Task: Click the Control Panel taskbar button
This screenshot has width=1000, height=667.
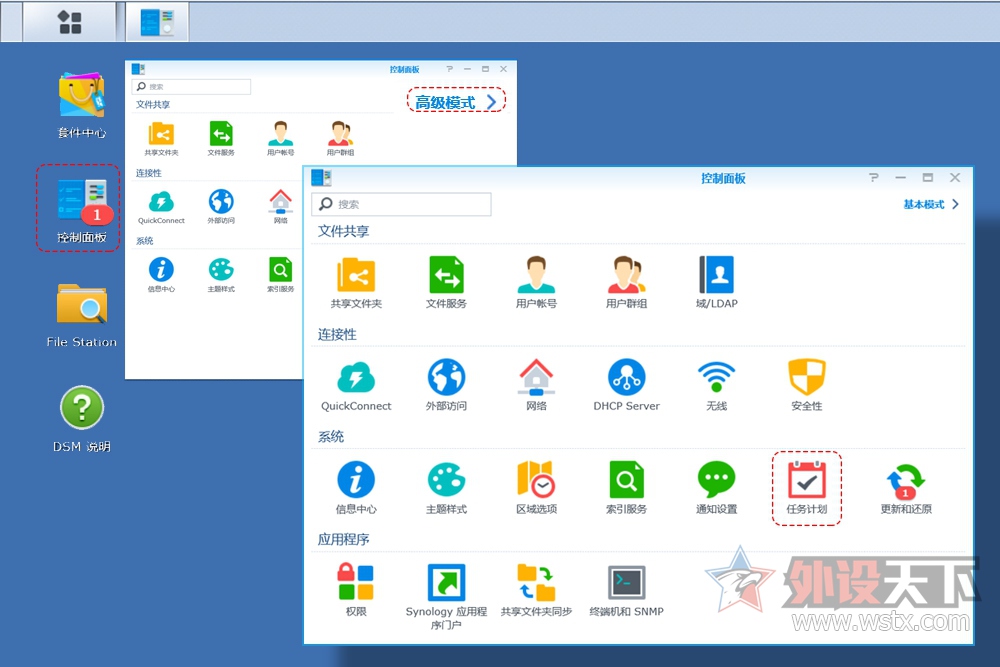Action: (157, 22)
